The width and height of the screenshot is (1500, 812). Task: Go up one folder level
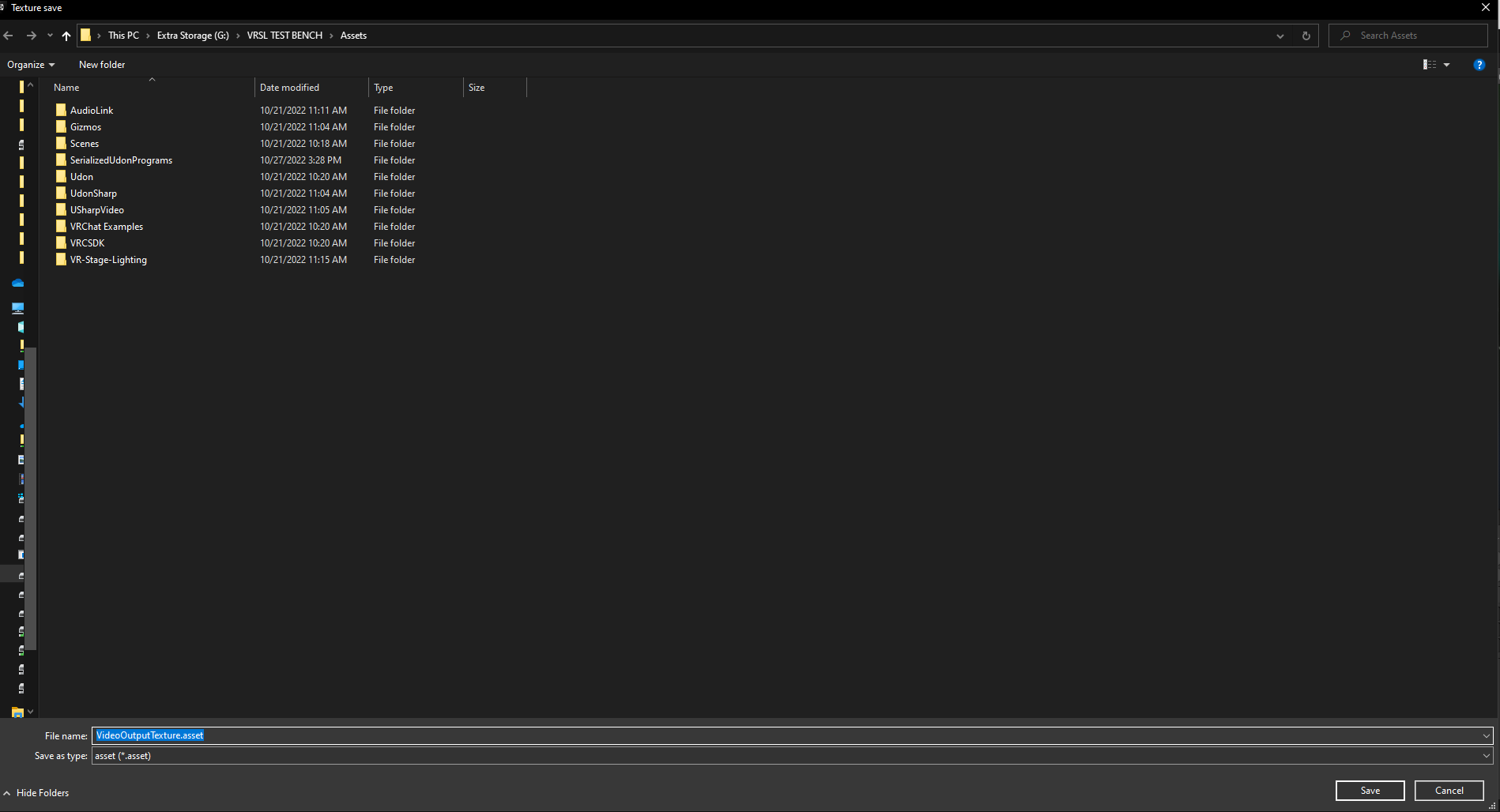(66, 36)
